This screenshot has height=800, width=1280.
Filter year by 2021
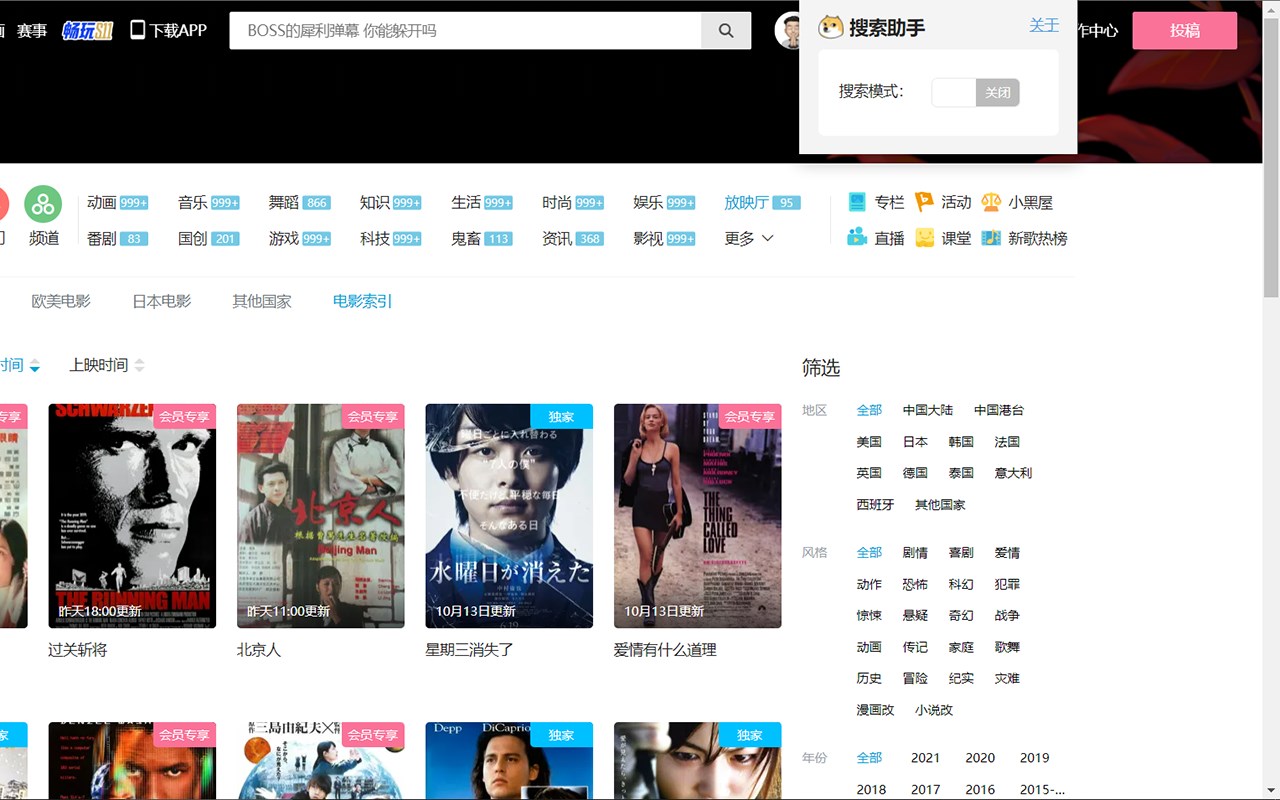pyautogui.click(x=925, y=758)
